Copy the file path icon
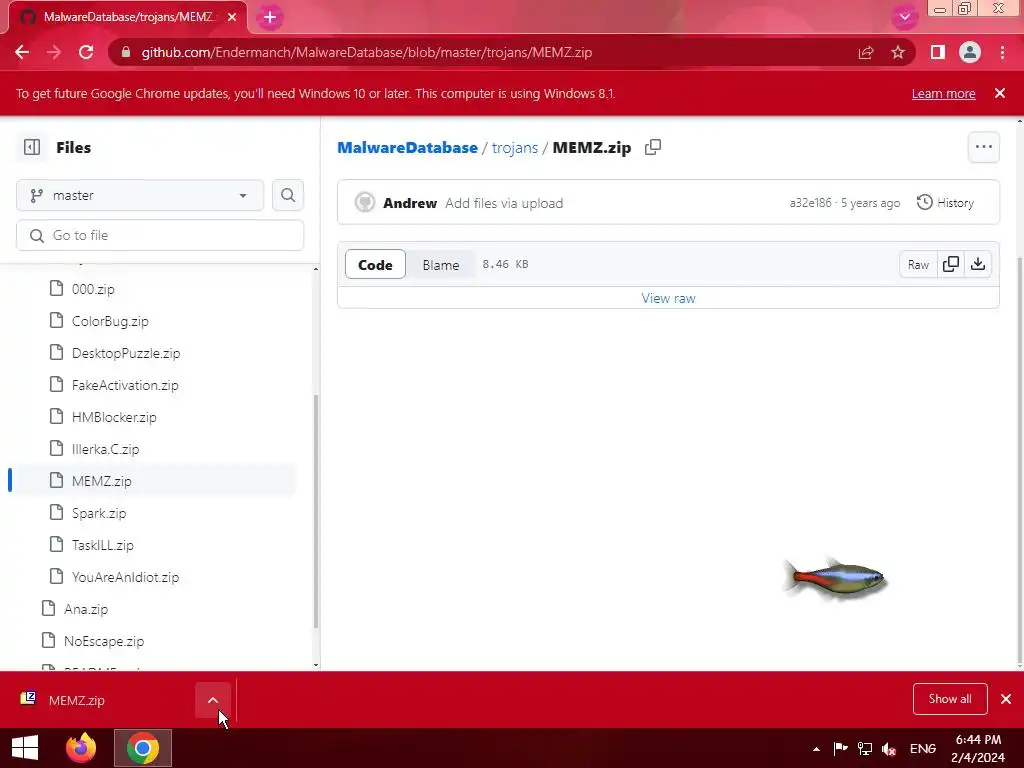 (653, 147)
